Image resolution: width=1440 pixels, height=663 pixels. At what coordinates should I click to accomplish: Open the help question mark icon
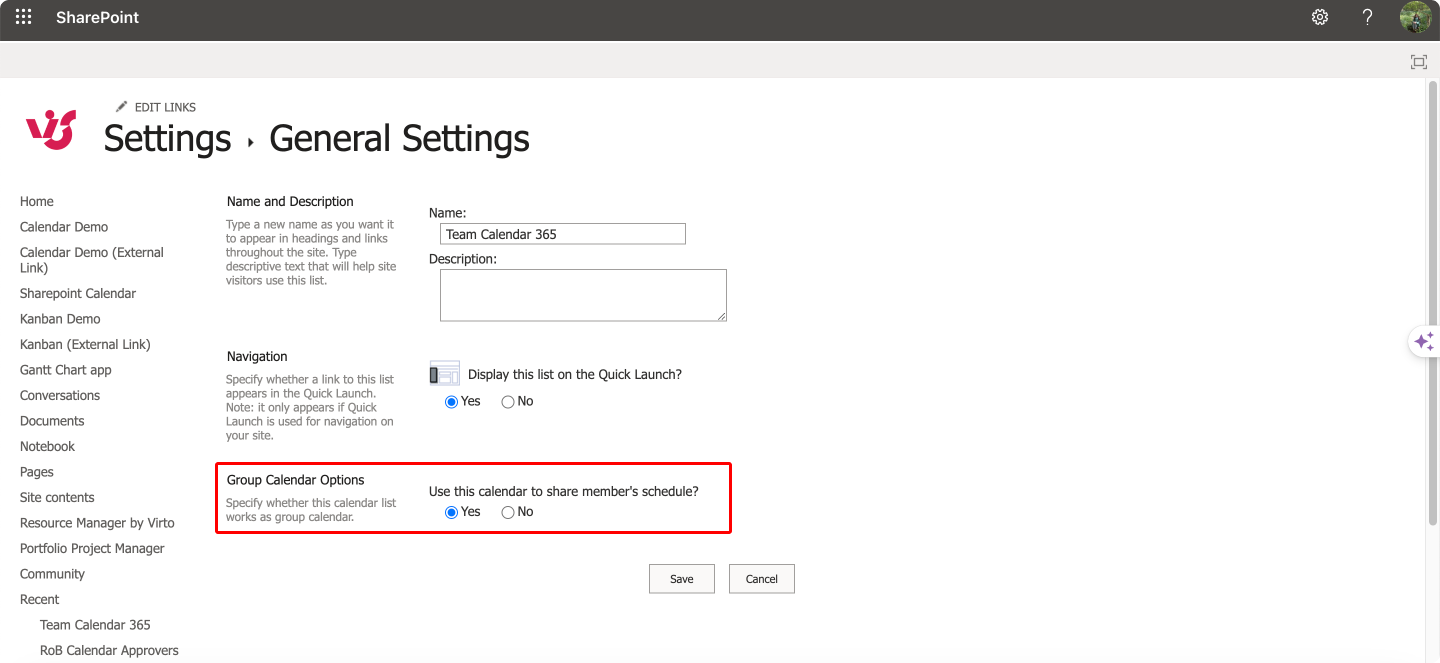[1368, 17]
